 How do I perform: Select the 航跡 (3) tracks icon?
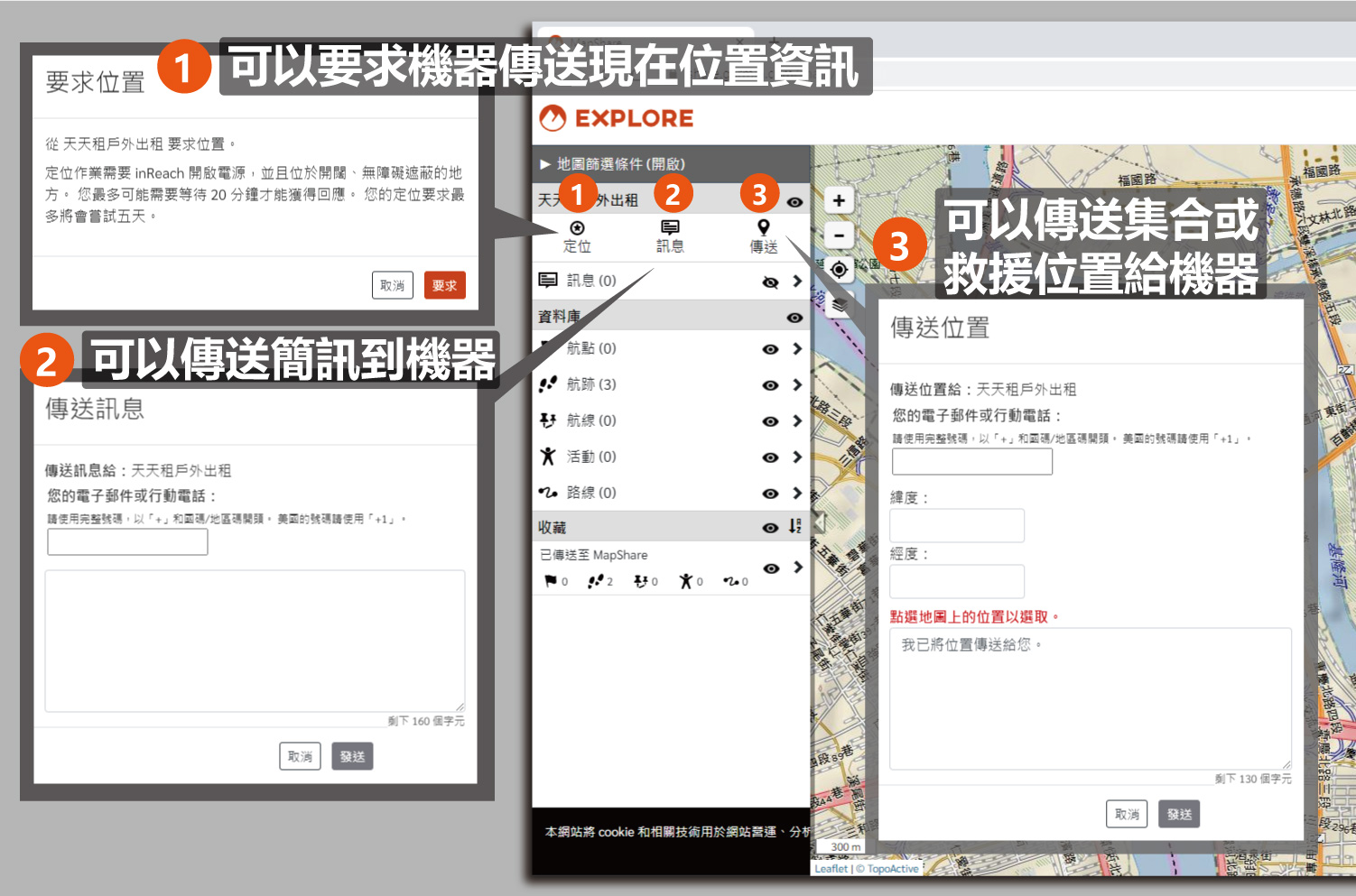[x=548, y=384]
